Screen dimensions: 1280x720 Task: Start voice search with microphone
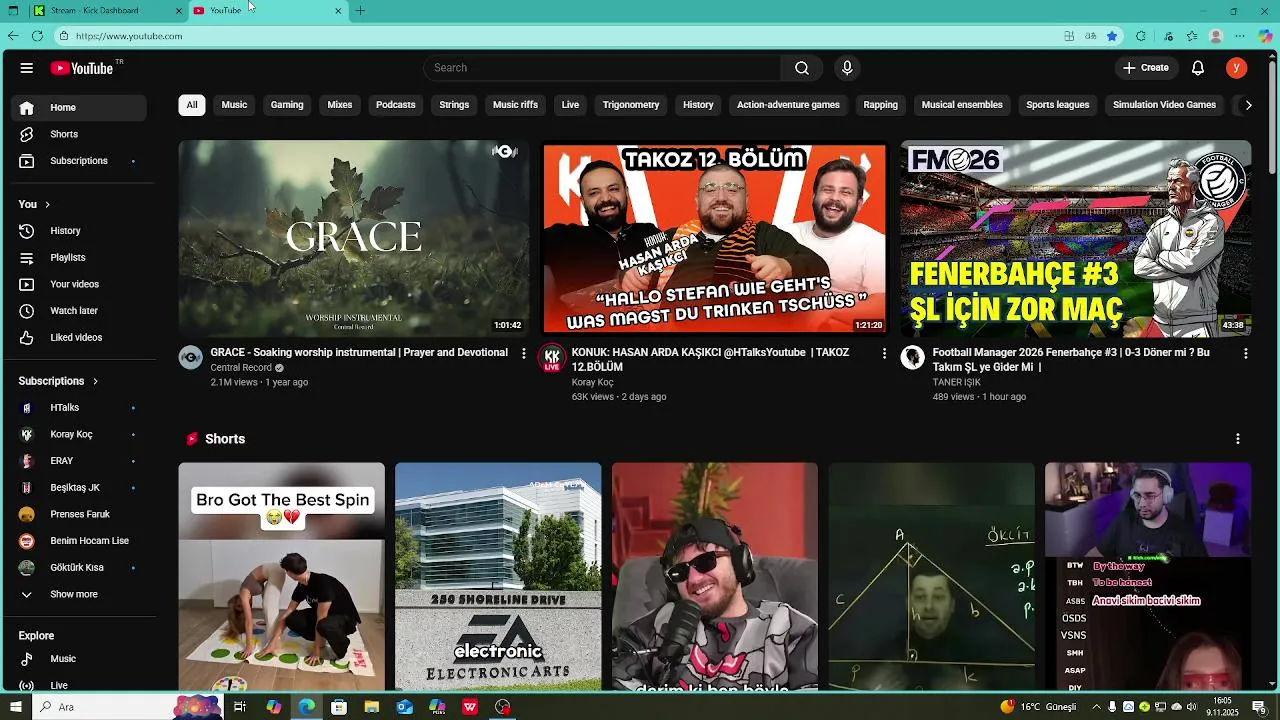click(847, 68)
